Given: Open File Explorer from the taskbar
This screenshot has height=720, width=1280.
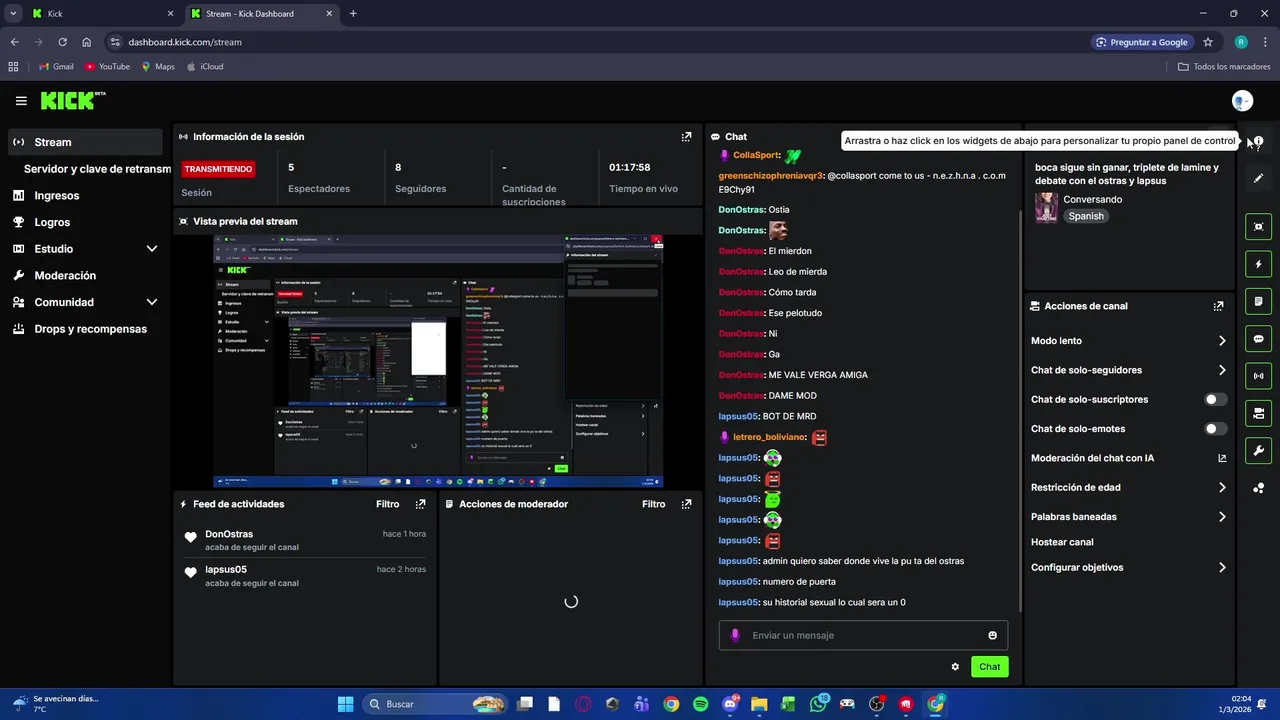Looking at the screenshot, I should coord(759,704).
